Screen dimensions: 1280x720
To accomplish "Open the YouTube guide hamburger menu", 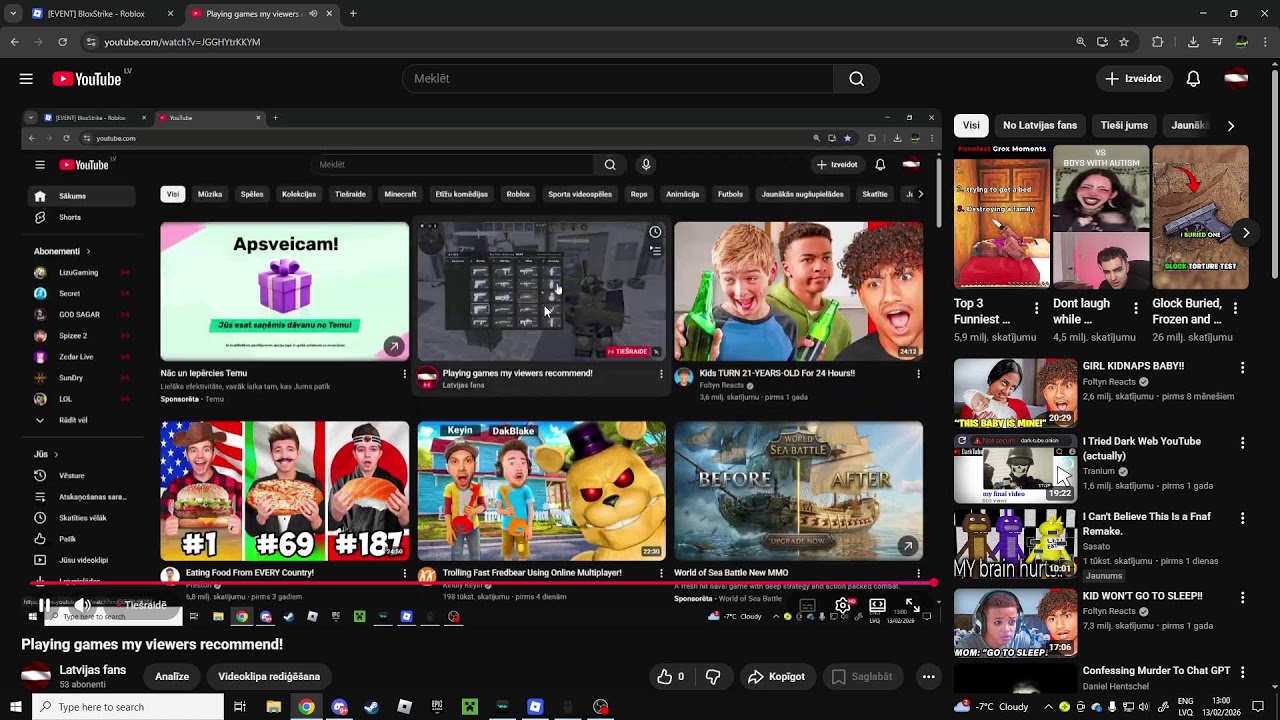I will click(x=26, y=79).
